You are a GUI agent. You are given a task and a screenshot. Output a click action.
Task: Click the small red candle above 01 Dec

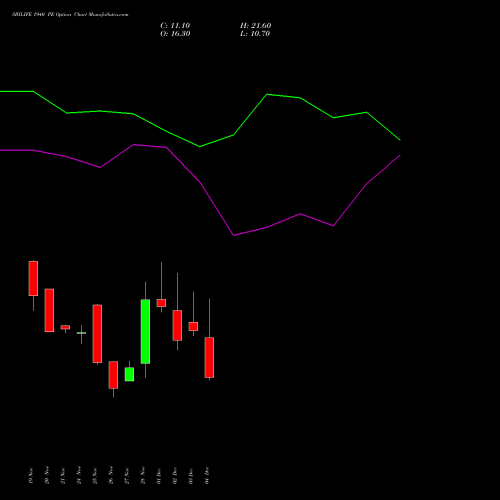click(161, 303)
